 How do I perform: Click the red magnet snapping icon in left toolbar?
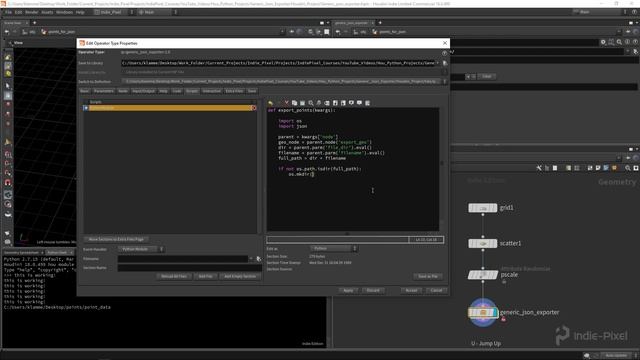8,183
